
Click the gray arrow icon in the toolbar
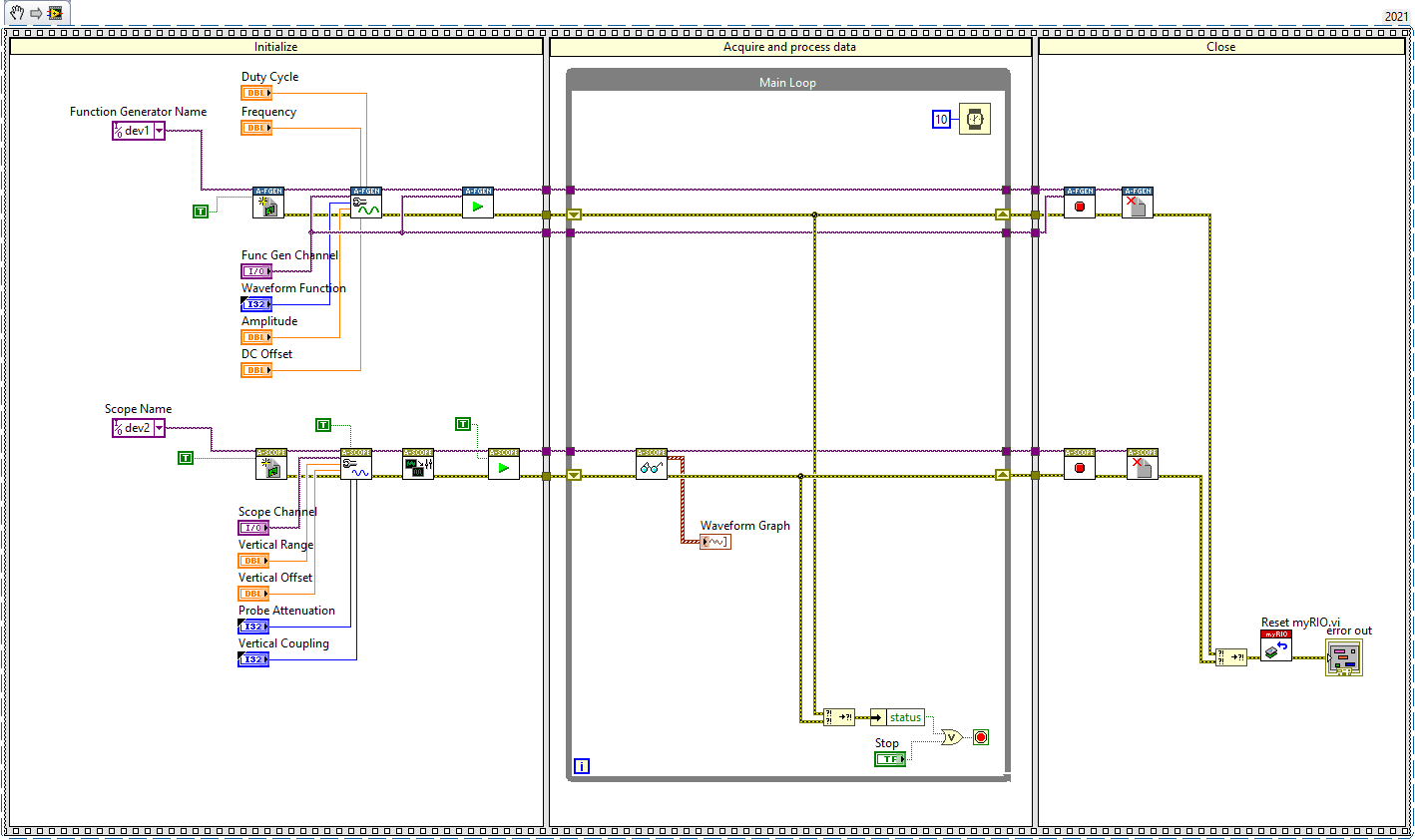click(x=36, y=13)
